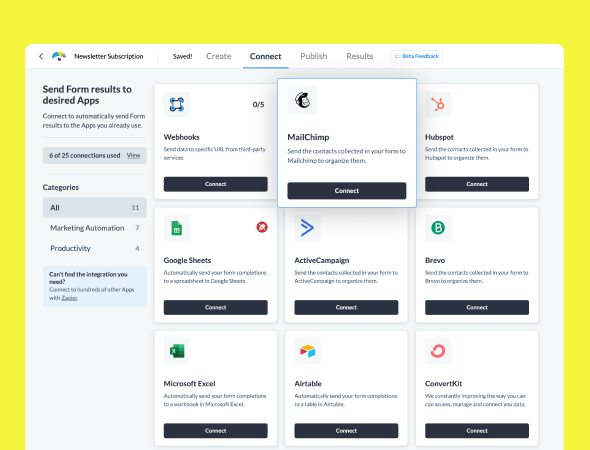Click the Hubspot card title

(x=439, y=137)
